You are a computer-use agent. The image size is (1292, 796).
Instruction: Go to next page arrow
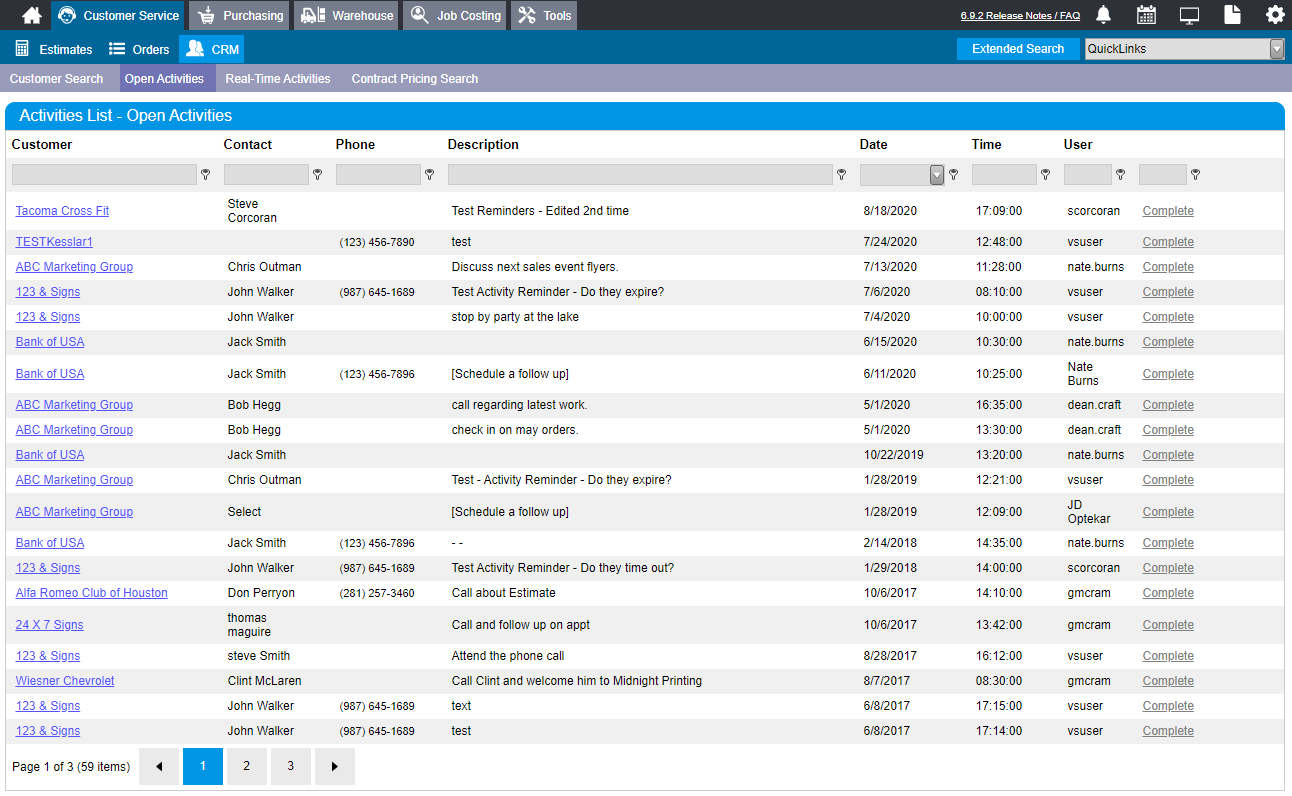335,766
